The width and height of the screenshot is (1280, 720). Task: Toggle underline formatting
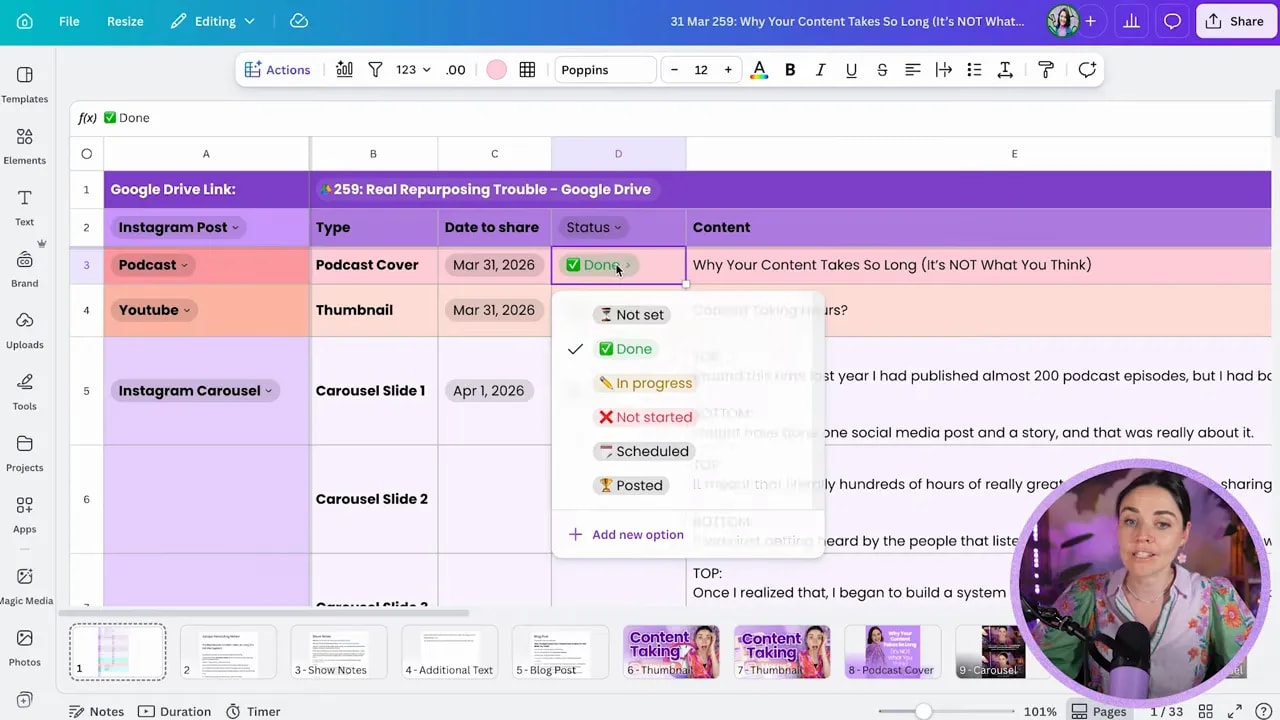851,70
